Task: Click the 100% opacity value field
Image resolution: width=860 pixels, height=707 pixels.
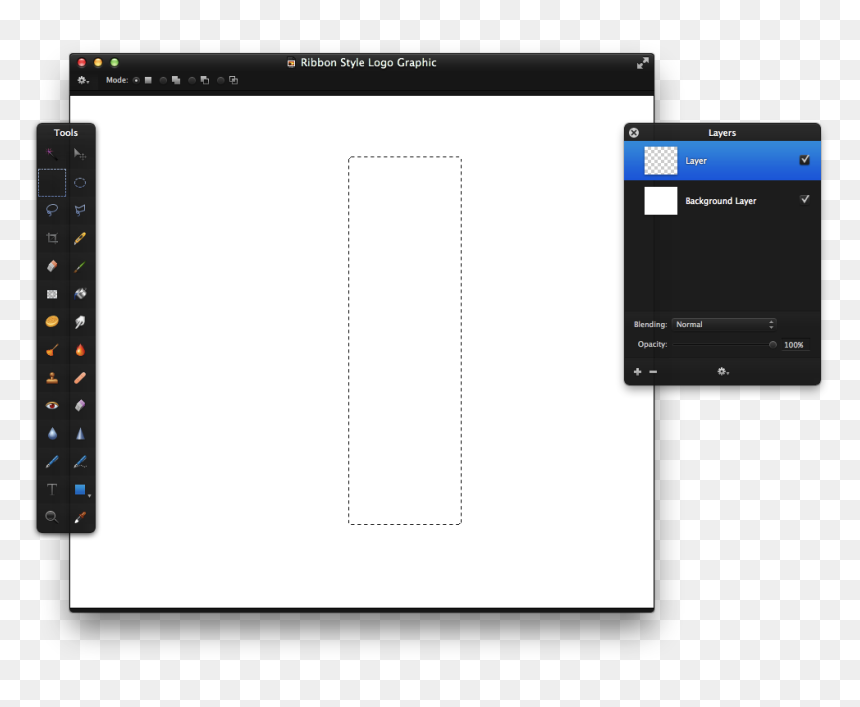Action: (794, 344)
